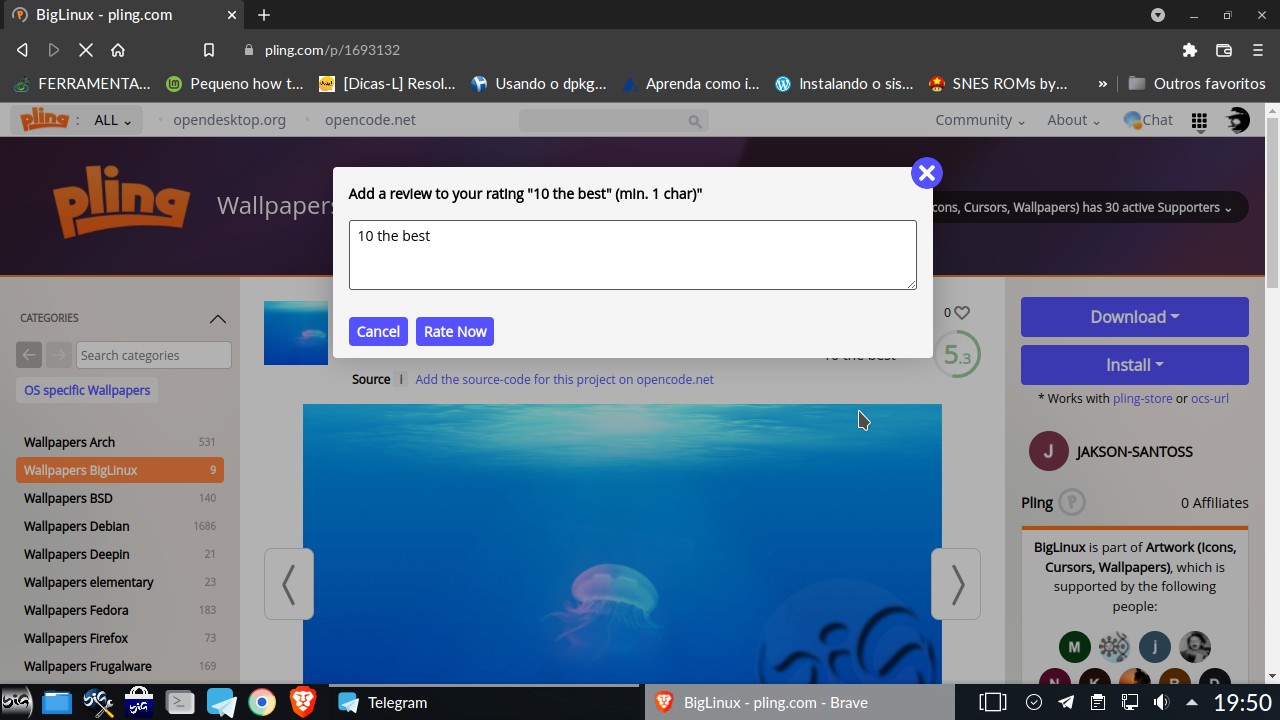
Task: Open the Brave wallet icon
Action: pyautogui.click(x=1223, y=50)
